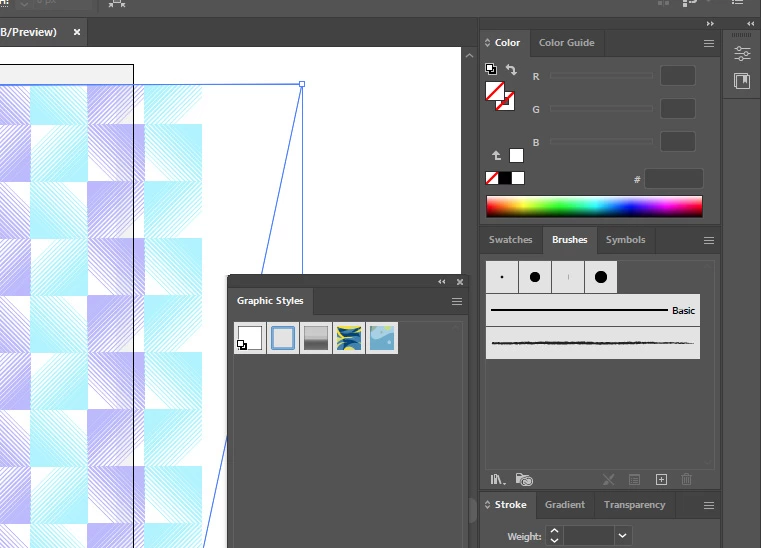
Task: Select the Graphic Styles tab
Action: 270,301
